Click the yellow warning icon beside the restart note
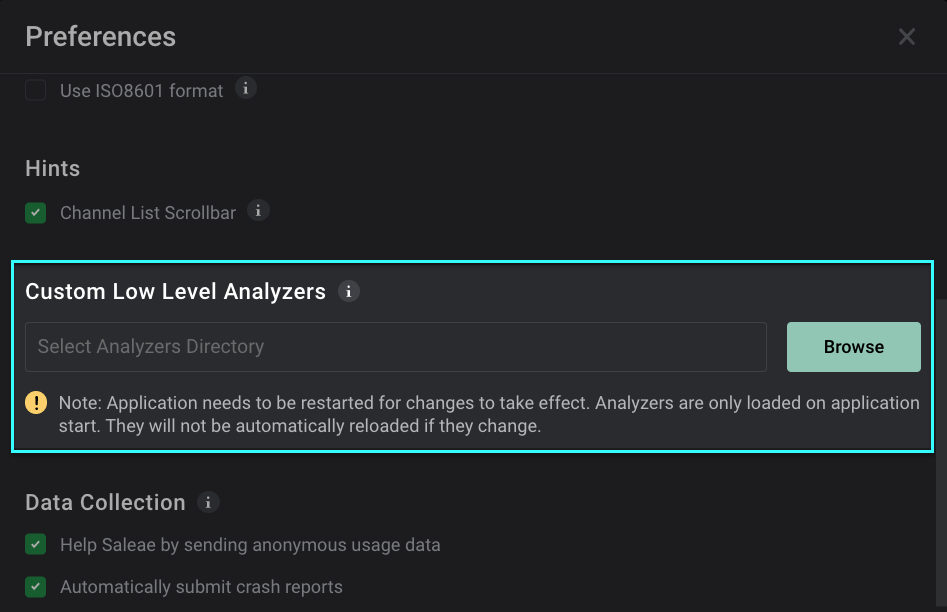The height and width of the screenshot is (612, 947). (x=36, y=402)
